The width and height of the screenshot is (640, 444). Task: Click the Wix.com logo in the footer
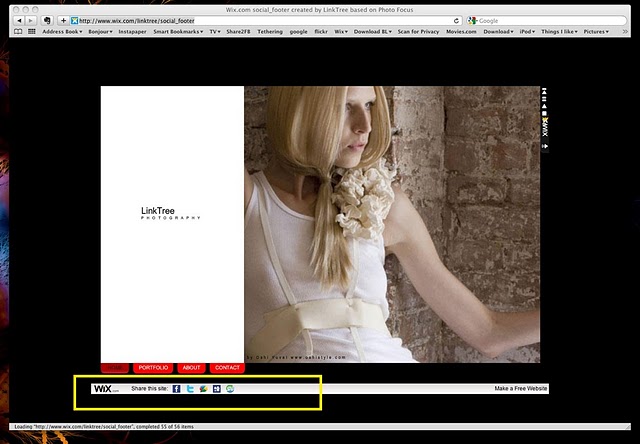(105, 388)
